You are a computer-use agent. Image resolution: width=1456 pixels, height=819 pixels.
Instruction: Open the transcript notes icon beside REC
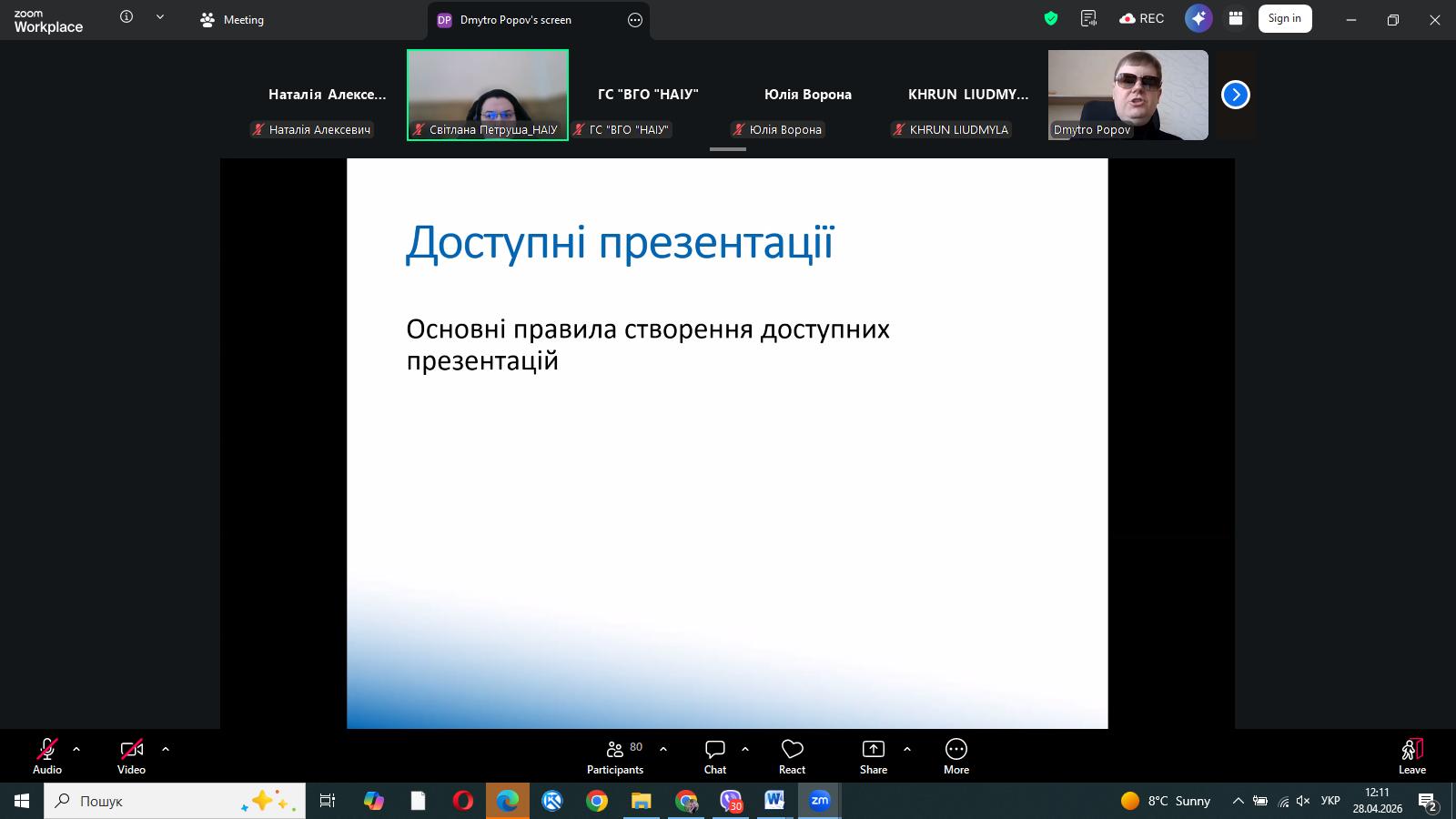coord(1088,18)
